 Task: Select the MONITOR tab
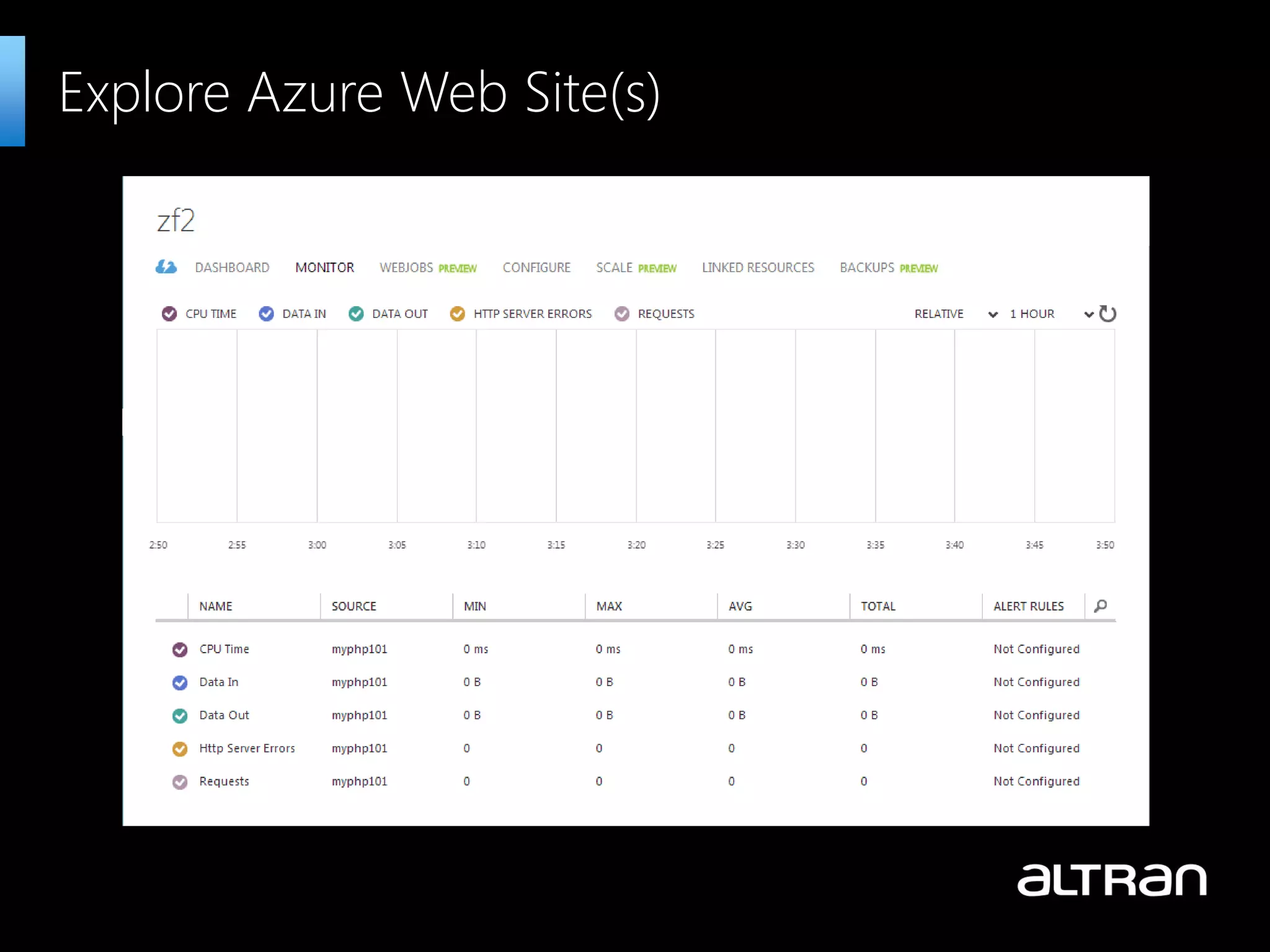coord(324,267)
